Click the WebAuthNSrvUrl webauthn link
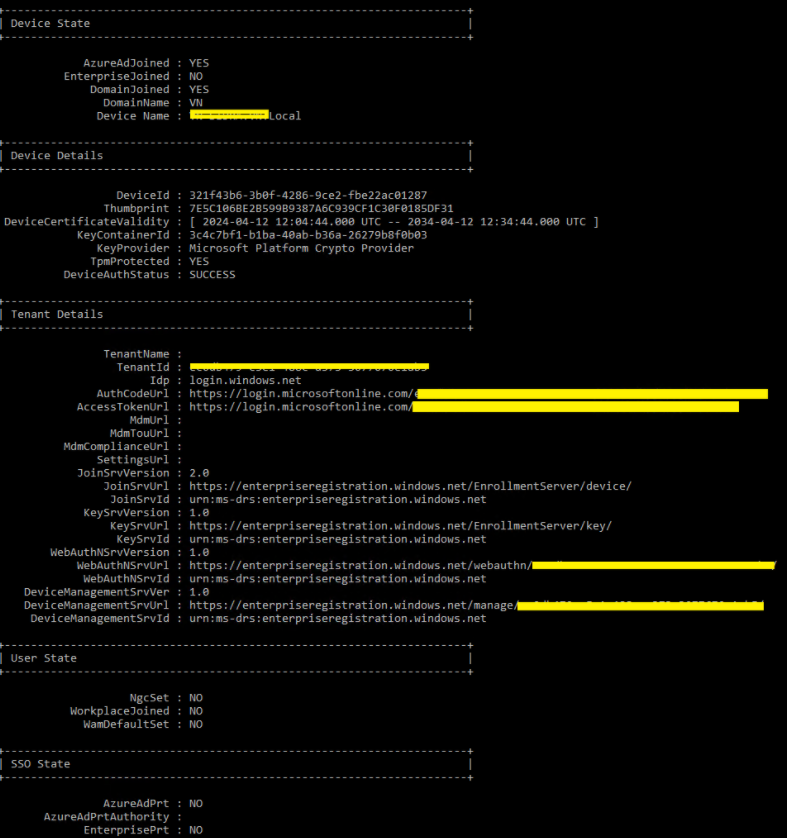Image resolution: width=787 pixels, height=838 pixels. pyautogui.click(x=482, y=565)
